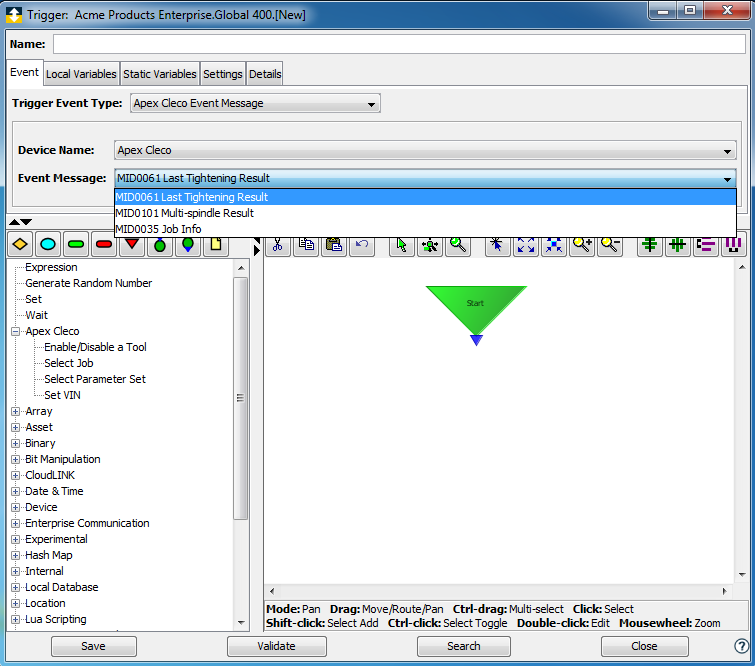
Task: Collapse the Apex Cleco tree node
Action: (15, 331)
